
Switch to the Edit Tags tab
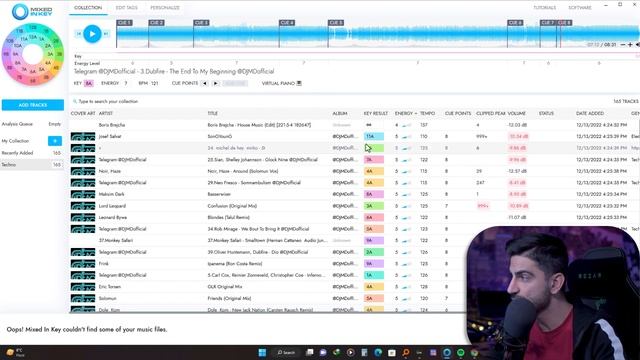[x=127, y=8]
